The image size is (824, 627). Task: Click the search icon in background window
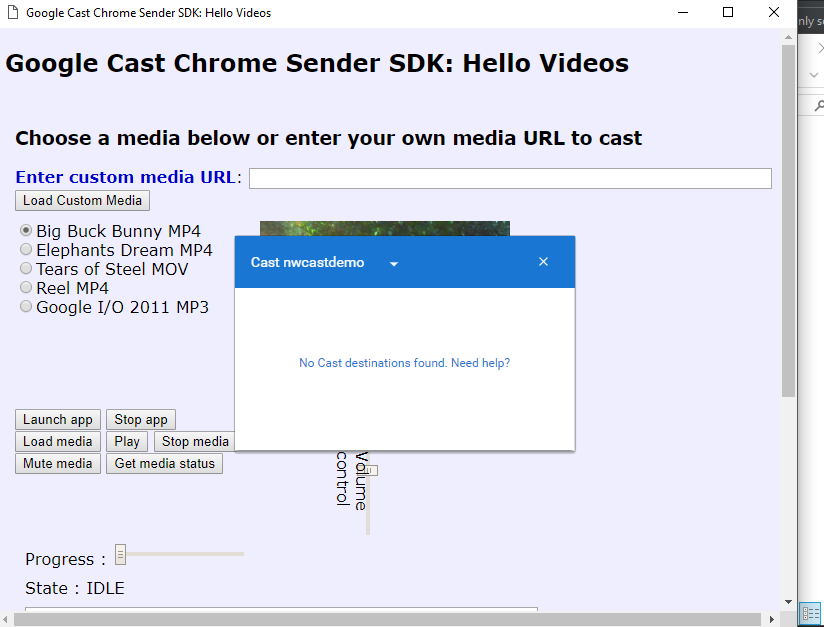pos(819,106)
